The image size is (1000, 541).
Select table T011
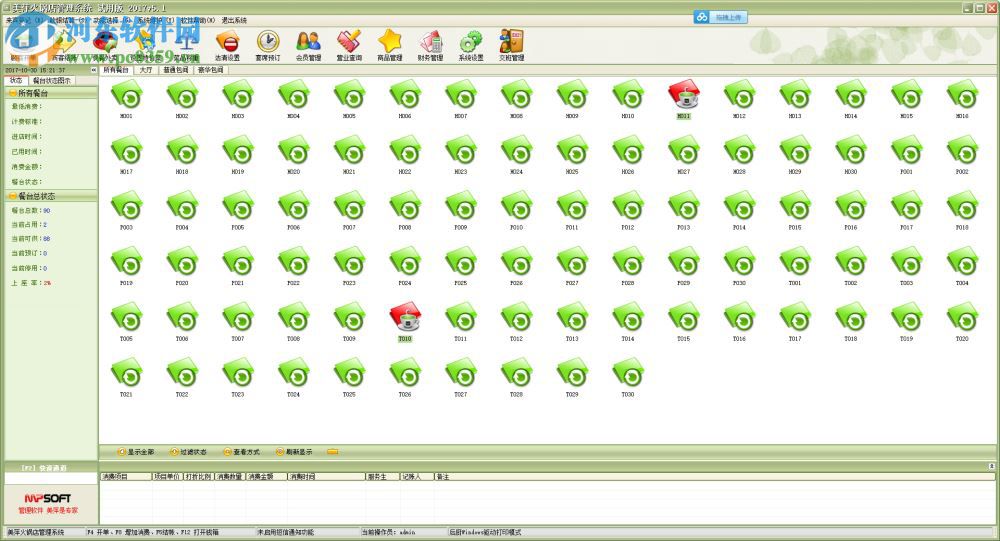[460, 322]
